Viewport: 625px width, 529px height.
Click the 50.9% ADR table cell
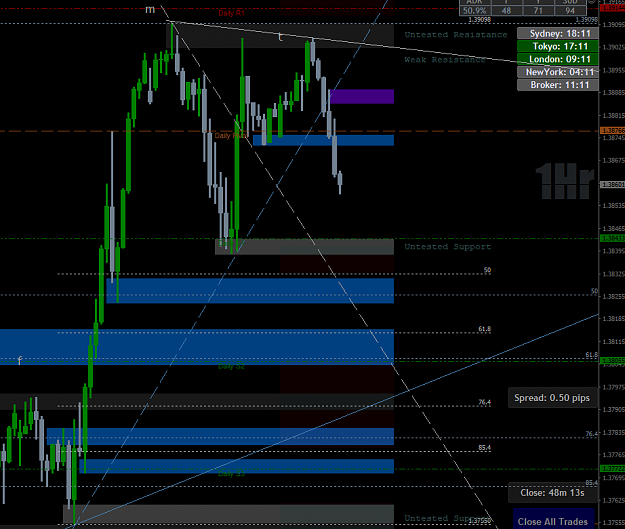tap(475, 11)
